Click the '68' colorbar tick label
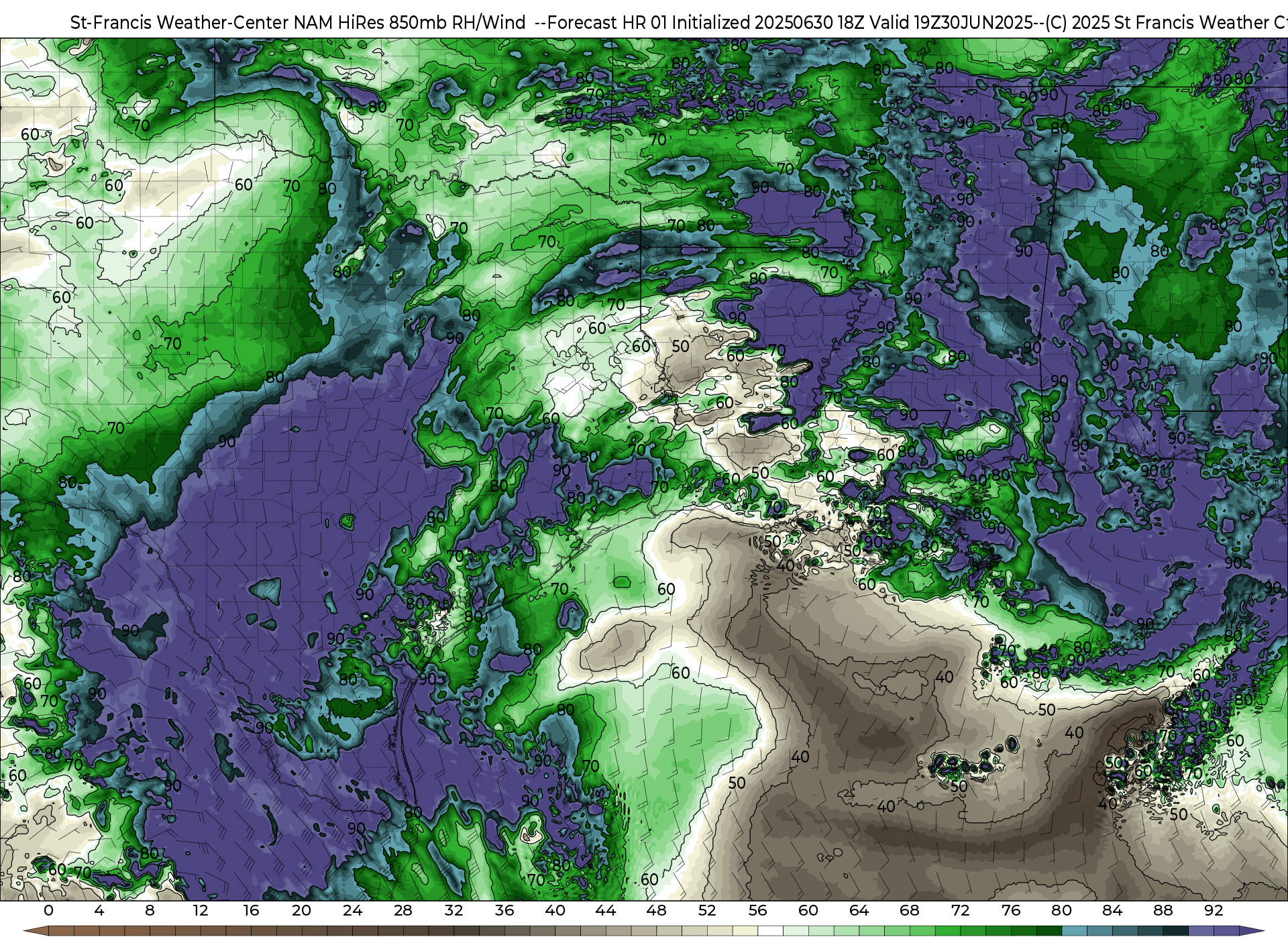This screenshot has height=939, width=1288. pyautogui.click(x=910, y=911)
